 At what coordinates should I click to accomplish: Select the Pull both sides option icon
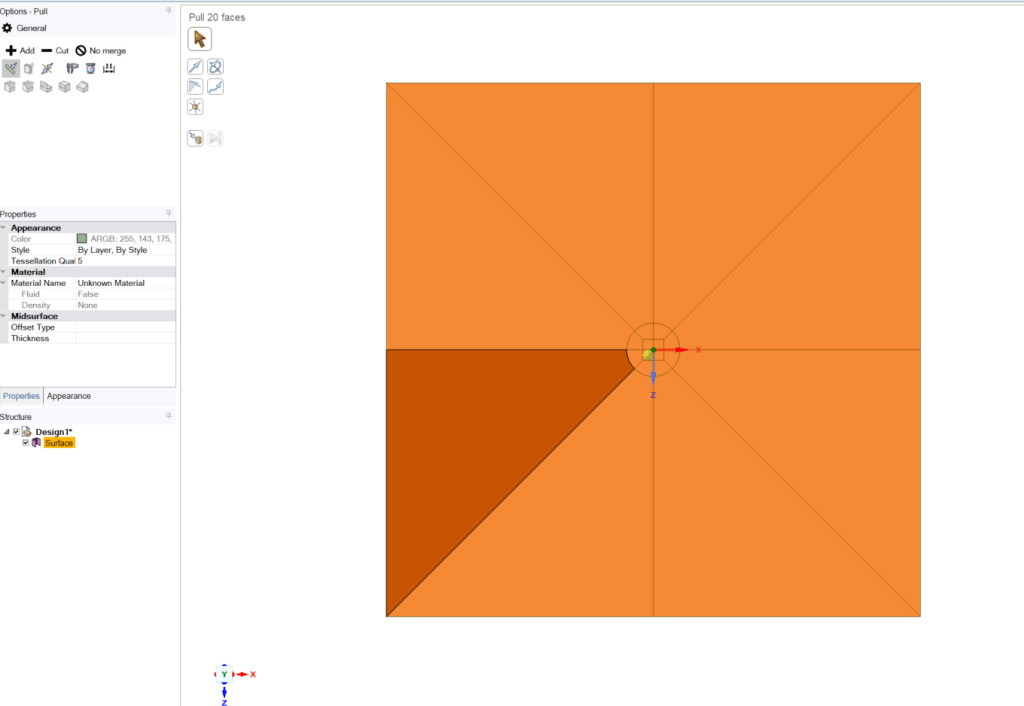[x=47, y=69]
